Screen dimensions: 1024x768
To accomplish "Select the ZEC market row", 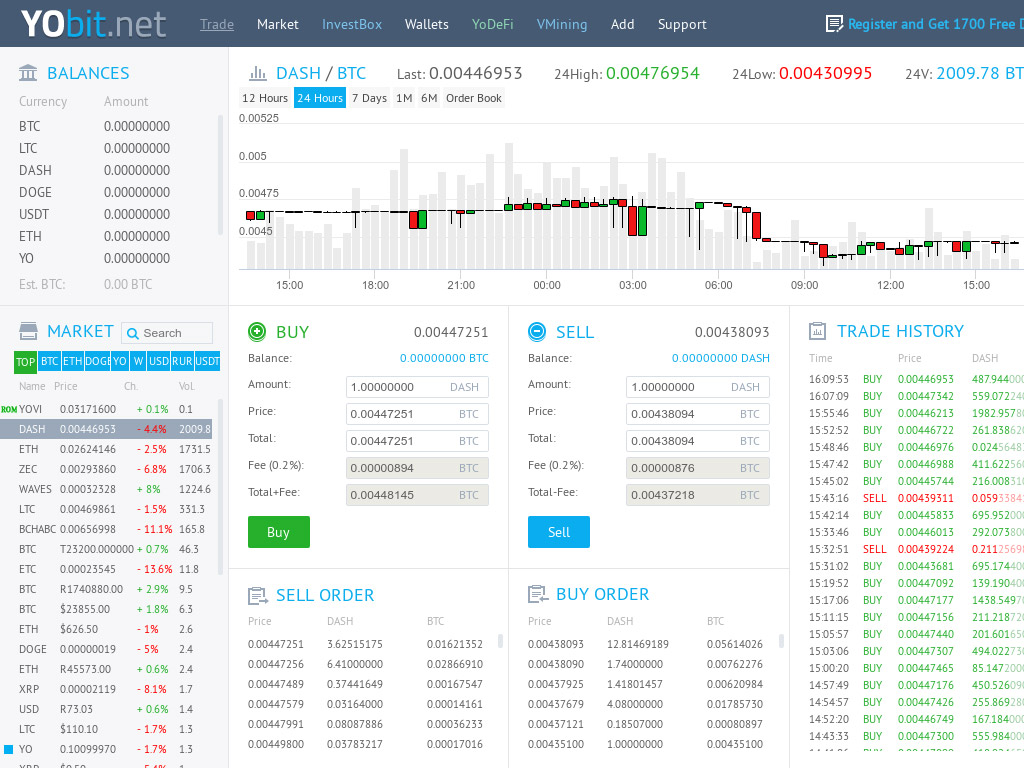I will (106, 470).
